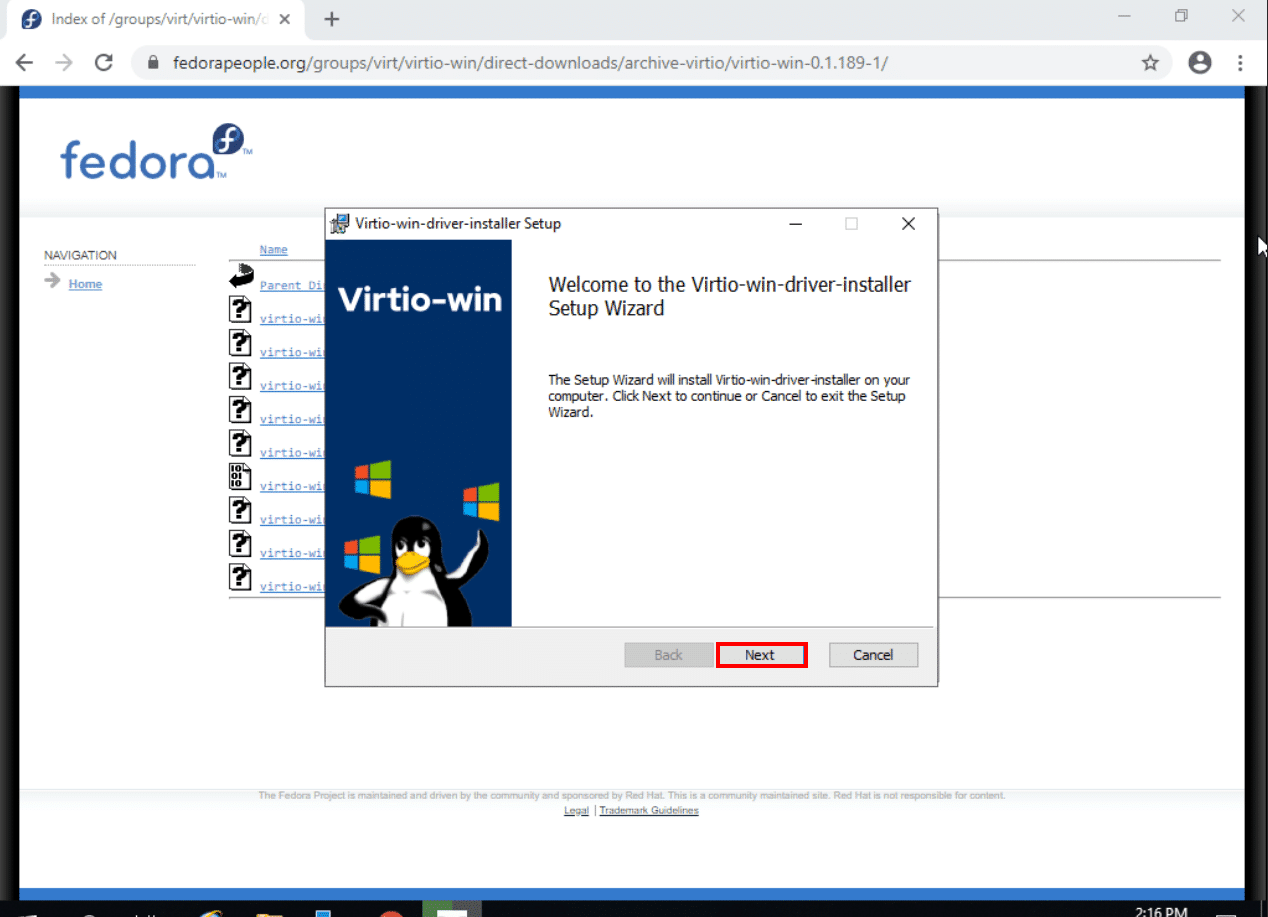Click the Fedora favicon on the browser tab
This screenshot has height=917, width=1268.
click(31, 19)
